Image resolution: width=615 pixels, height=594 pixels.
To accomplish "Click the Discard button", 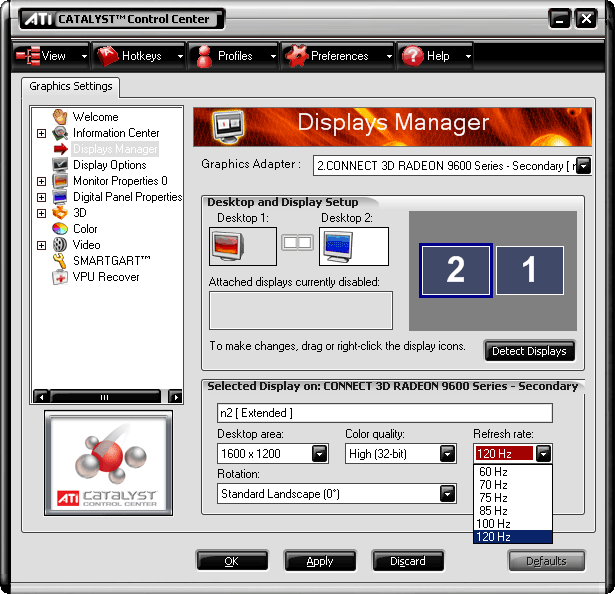I will (x=408, y=561).
